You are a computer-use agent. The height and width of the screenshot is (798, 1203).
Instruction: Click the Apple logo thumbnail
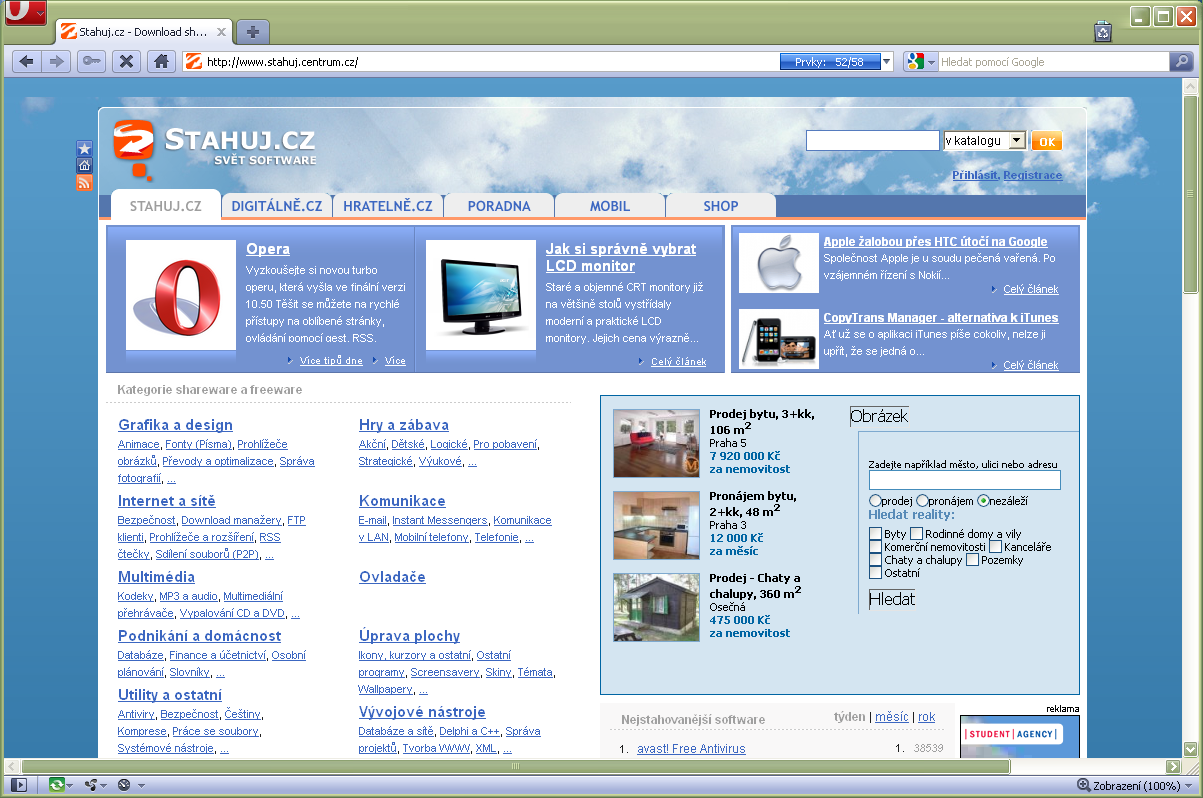tap(779, 263)
